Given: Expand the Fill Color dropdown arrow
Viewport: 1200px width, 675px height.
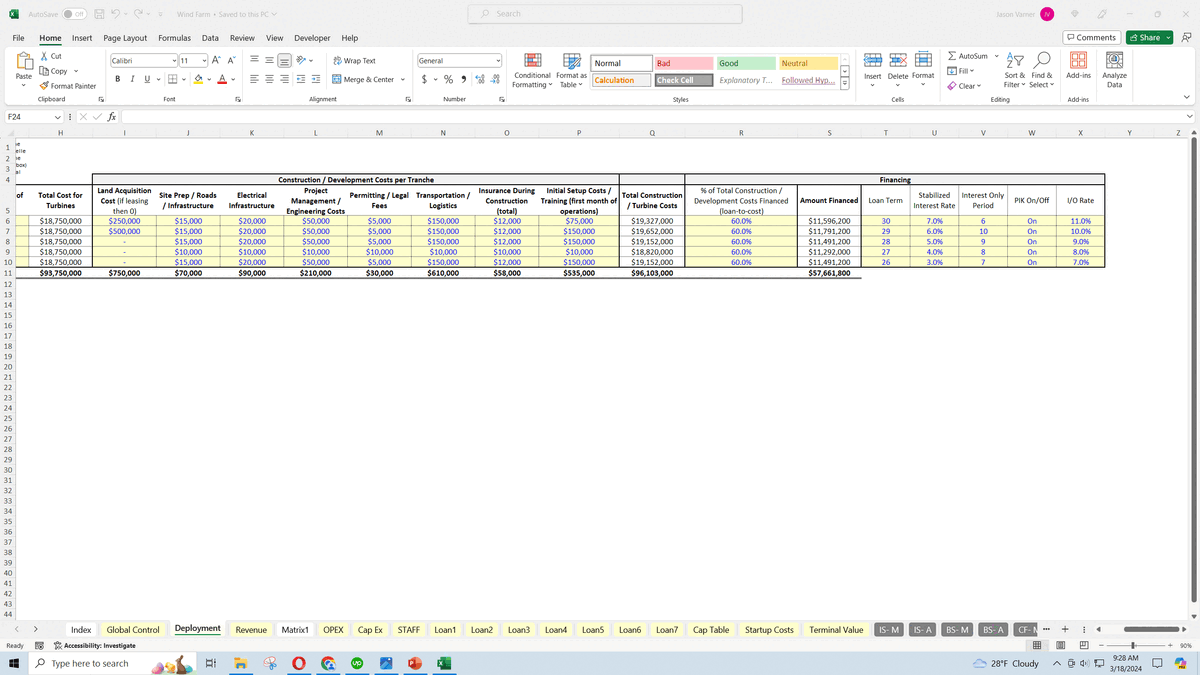Looking at the screenshot, I should (x=207, y=78).
